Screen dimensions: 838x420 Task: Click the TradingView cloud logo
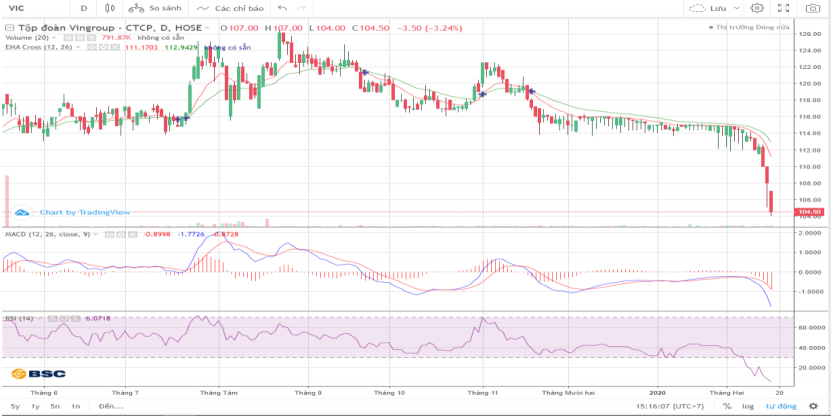tap(22, 213)
